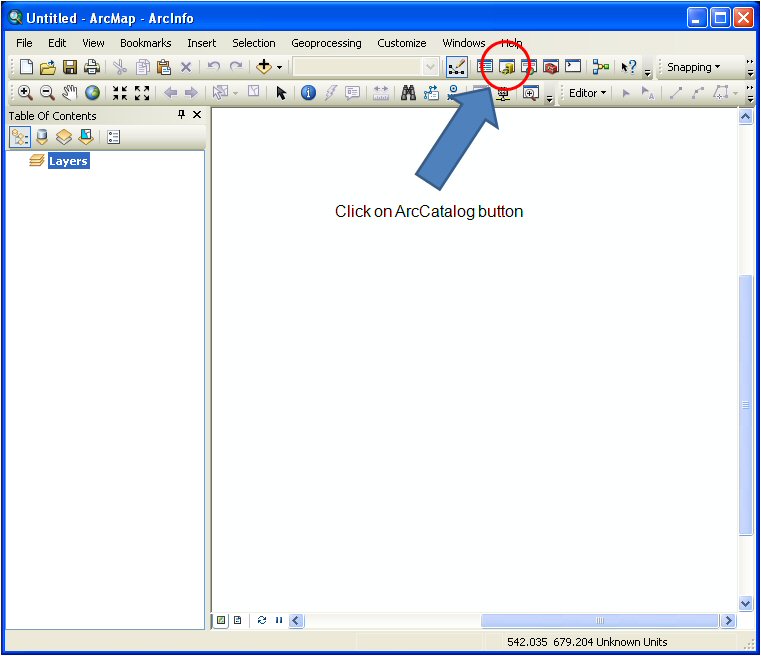Open the Snapping dropdown menu
The width and height of the screenshot is (761, 656).
point(693,67)
